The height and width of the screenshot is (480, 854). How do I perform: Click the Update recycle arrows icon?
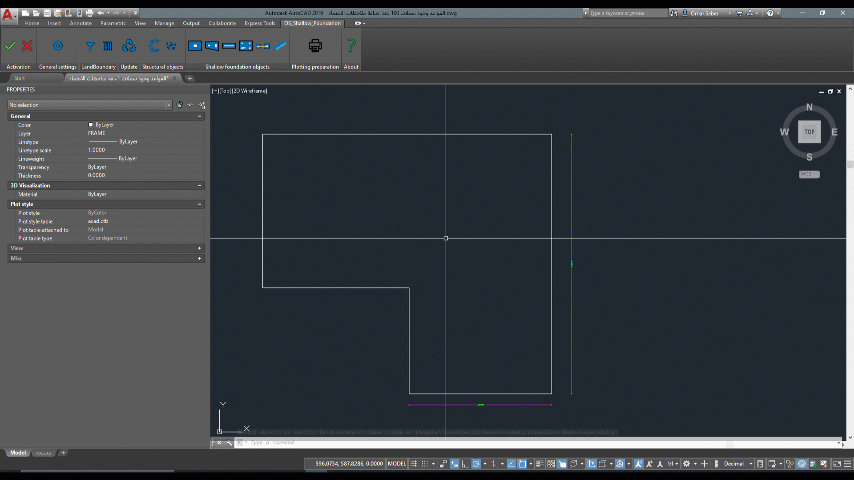(x=129, y=46)
